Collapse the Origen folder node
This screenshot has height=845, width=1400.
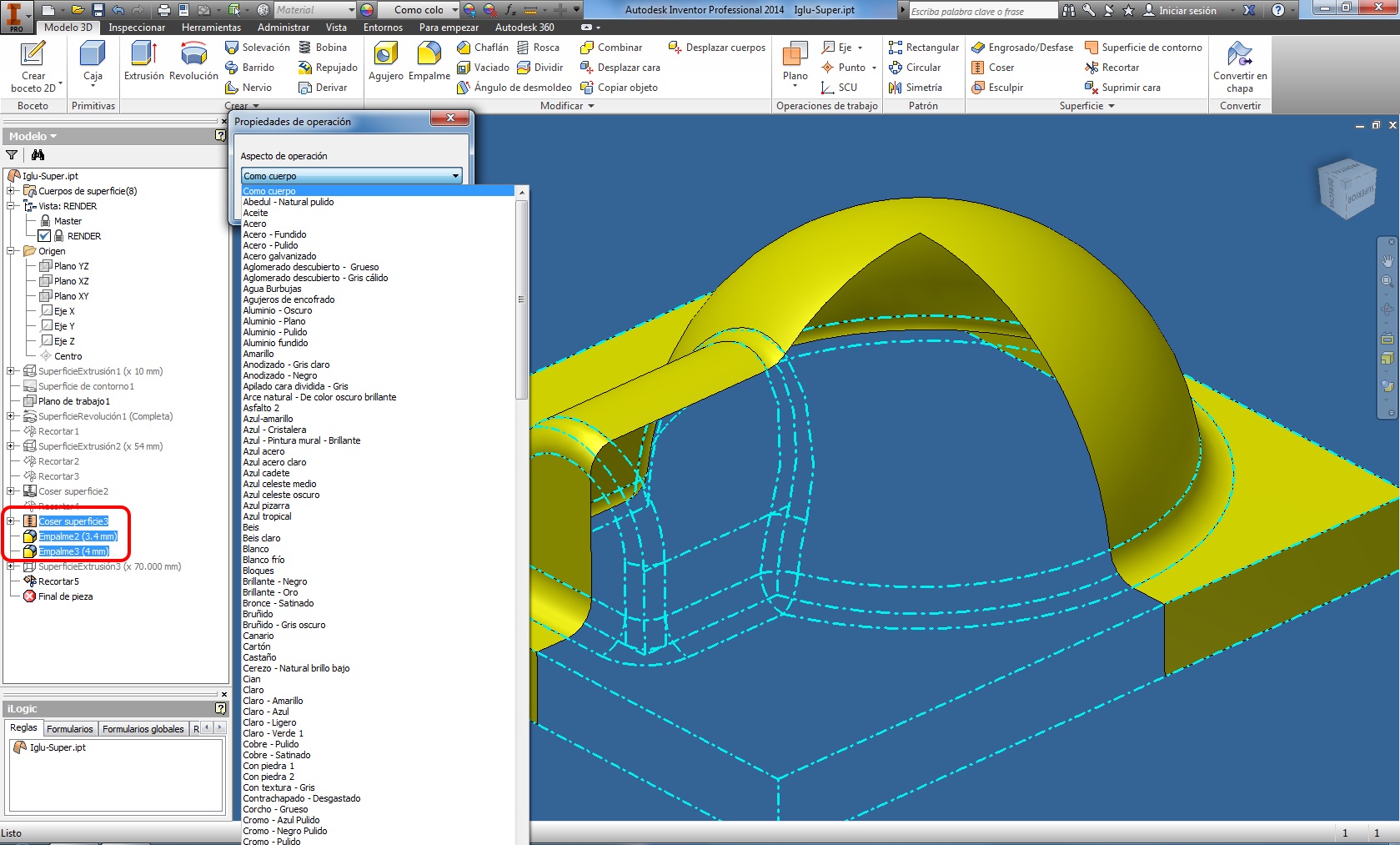coord(11,251)
